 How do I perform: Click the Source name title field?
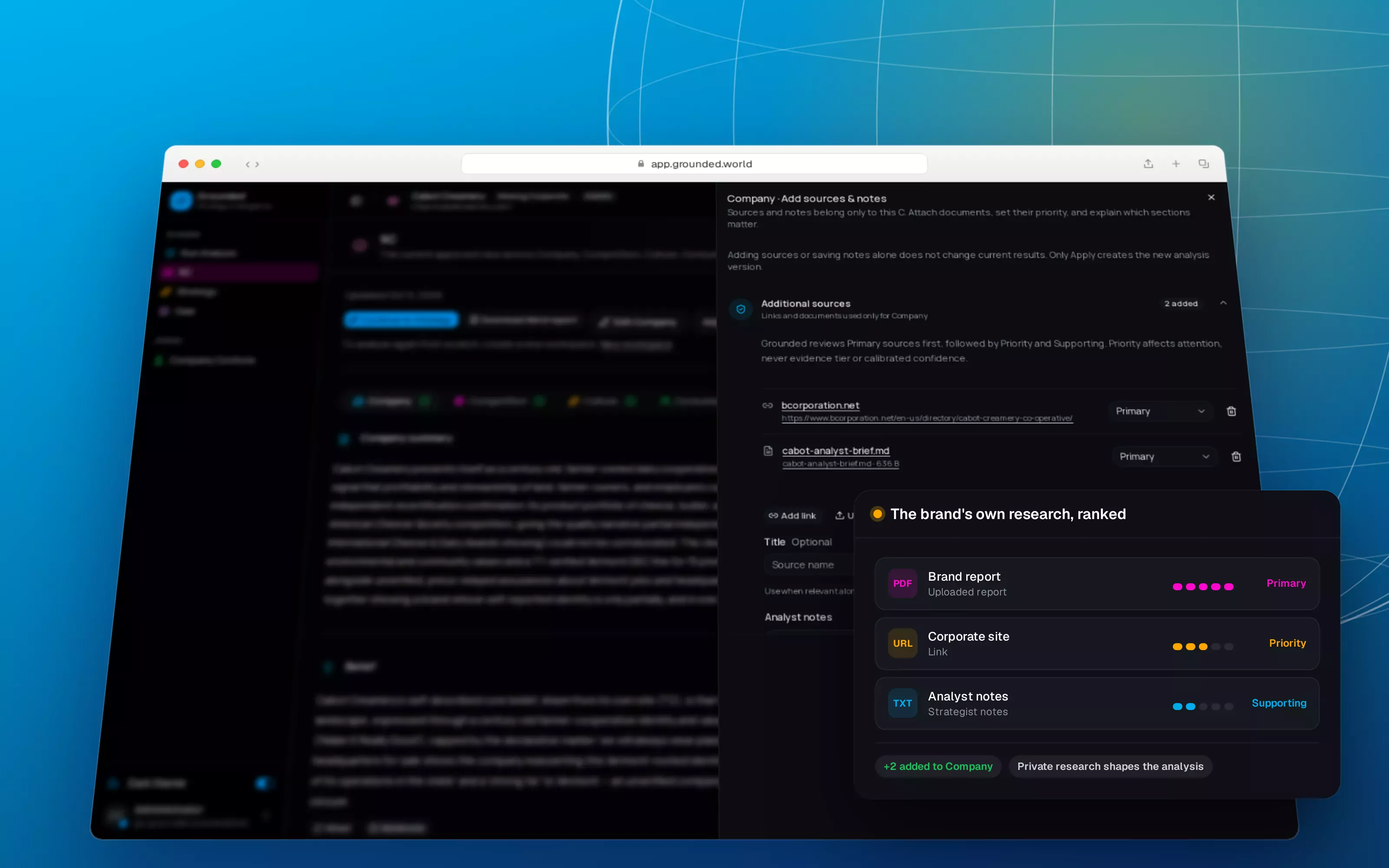(x=809, y=565)
